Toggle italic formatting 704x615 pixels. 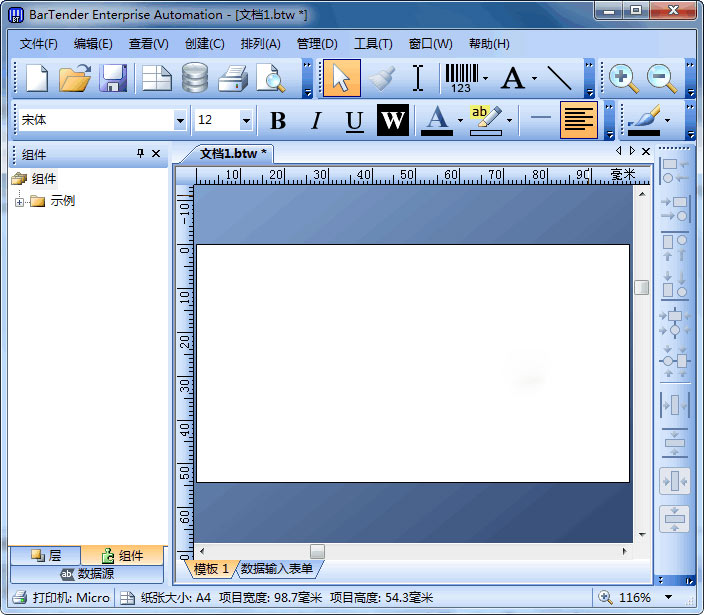[316, 120]
